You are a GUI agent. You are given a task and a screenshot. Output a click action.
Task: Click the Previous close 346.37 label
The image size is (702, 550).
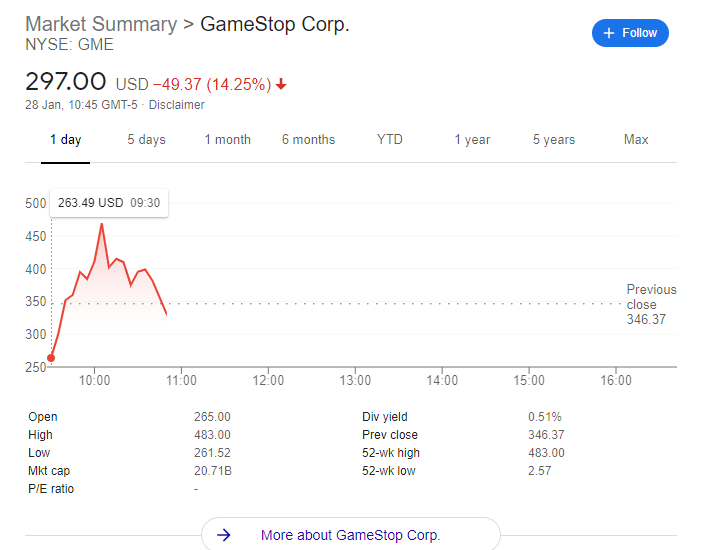click(651, 304)
